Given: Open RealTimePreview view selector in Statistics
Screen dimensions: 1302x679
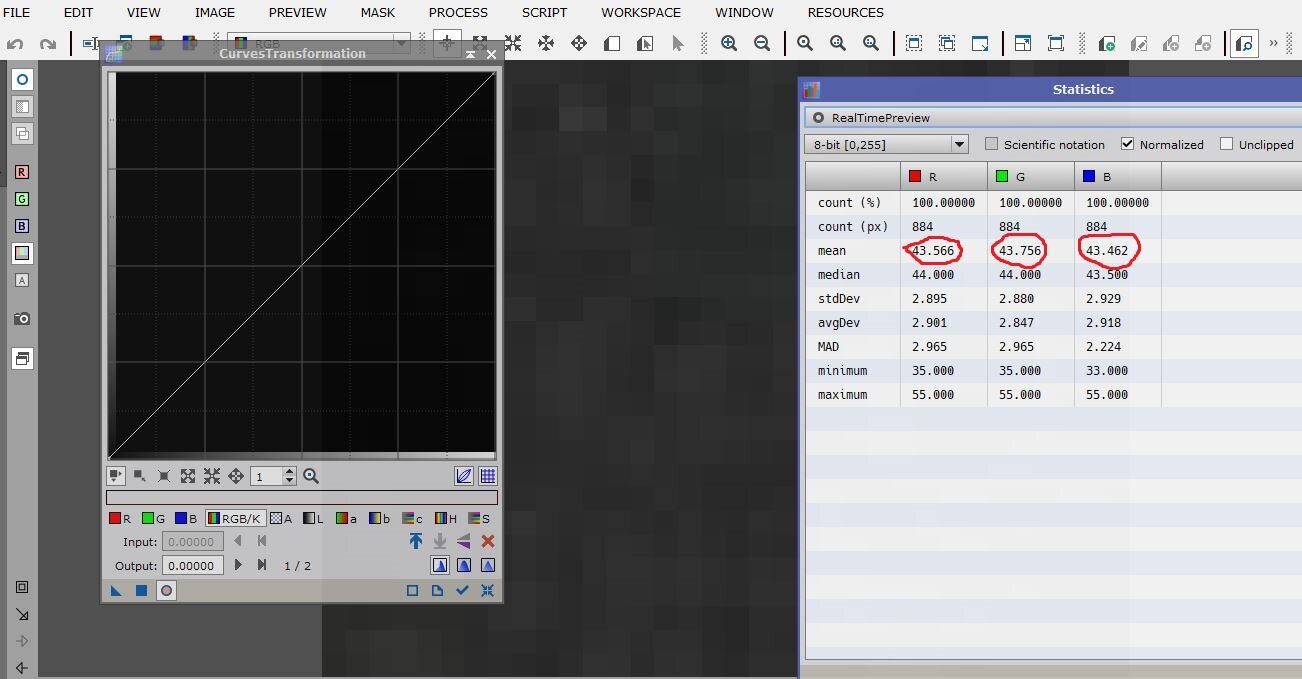Looking at the screenshot, I should tap(1052, 117).
